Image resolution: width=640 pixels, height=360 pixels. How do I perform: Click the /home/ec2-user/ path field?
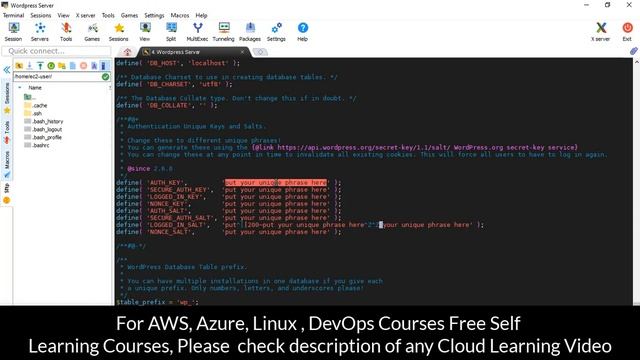click(57, 76)
